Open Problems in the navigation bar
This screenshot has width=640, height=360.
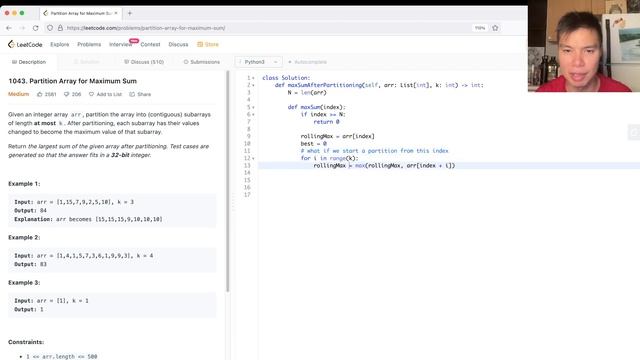point(89,44)
